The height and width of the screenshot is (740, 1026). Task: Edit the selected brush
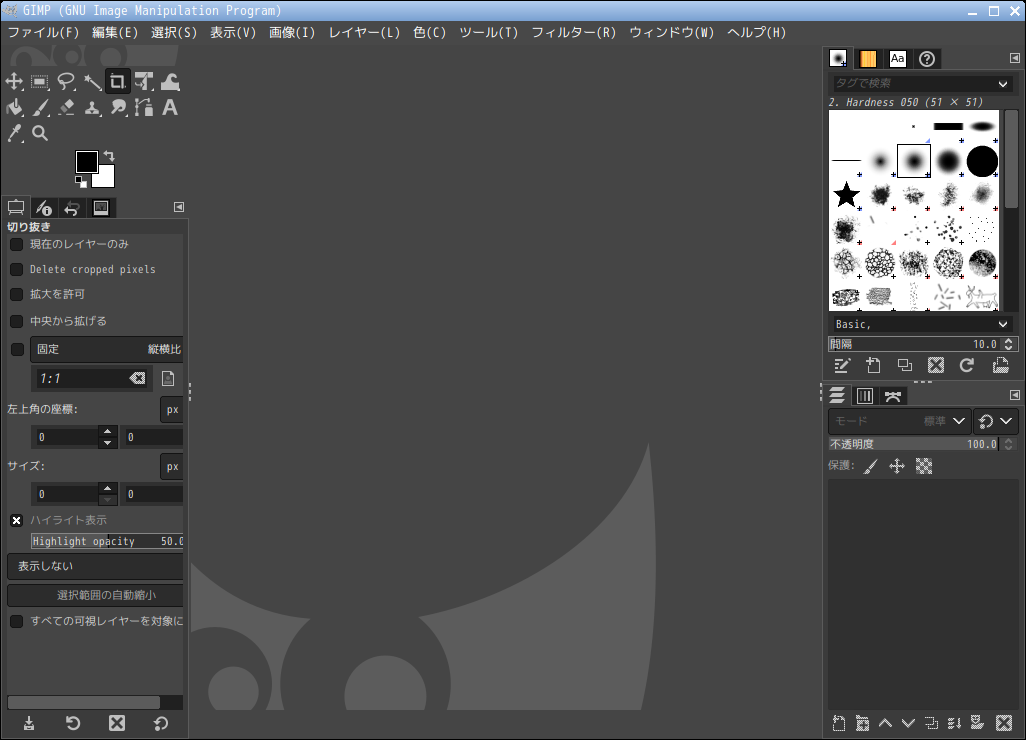click(x=841, y=366)
